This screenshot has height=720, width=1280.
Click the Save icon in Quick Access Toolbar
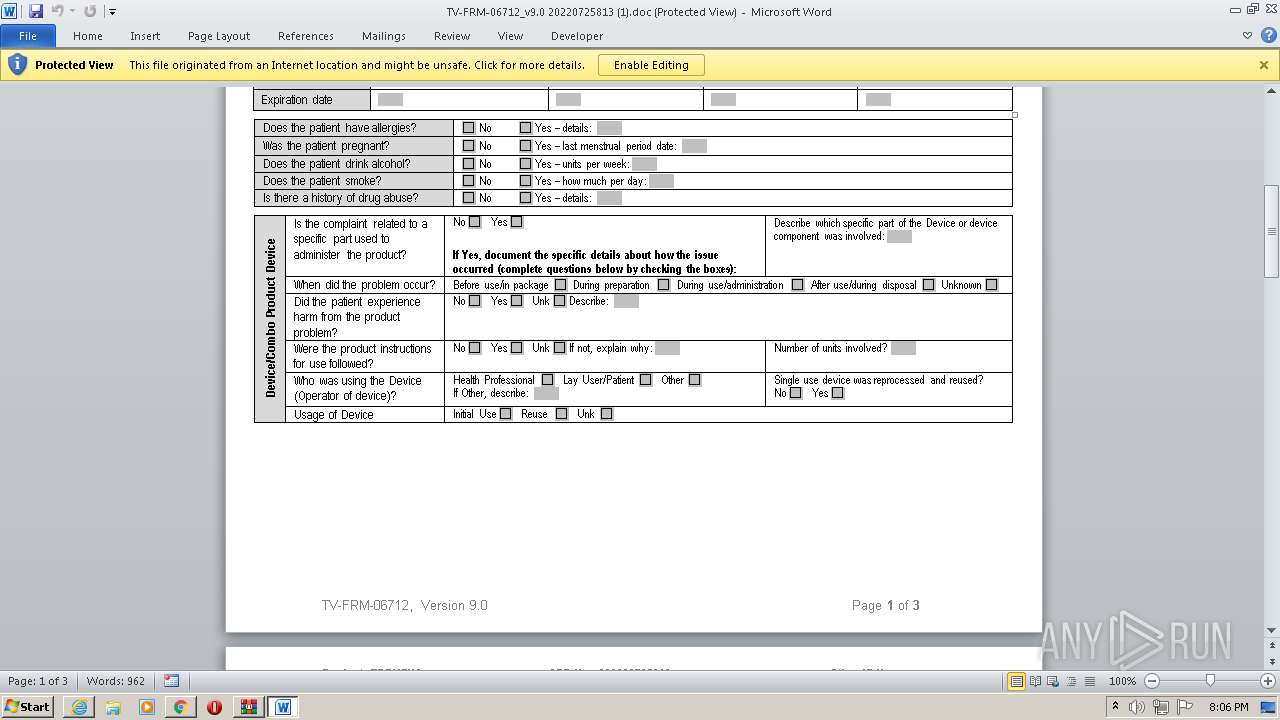click(x=36, y=11)
